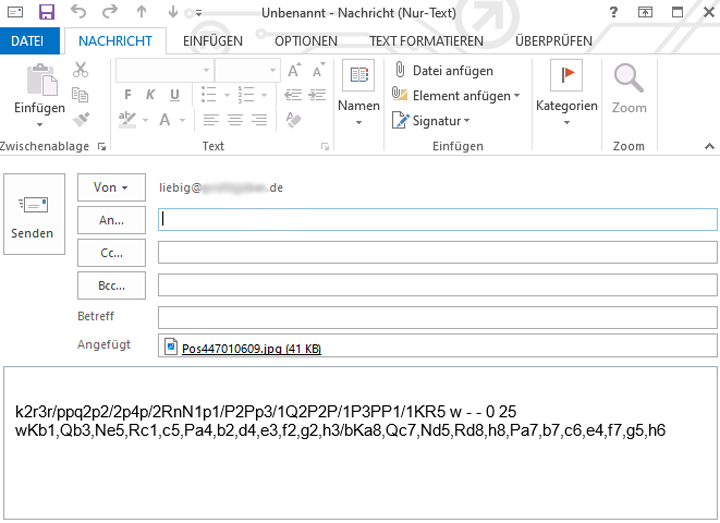
Task: Open the Von sender dropdown
Action: (111, 187)
